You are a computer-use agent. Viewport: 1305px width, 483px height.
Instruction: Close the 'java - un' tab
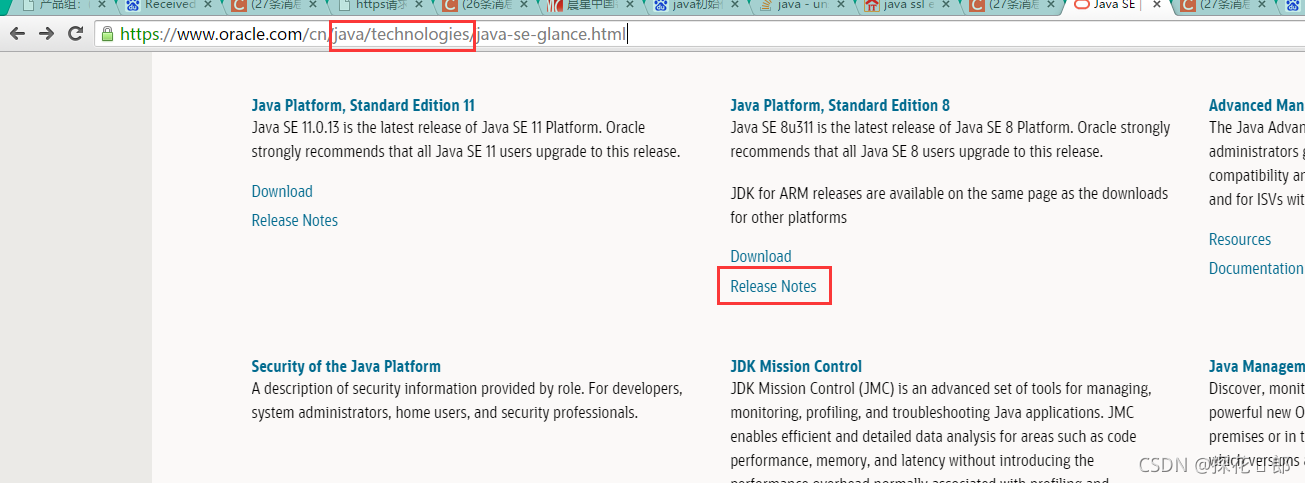tap(841, 5)
